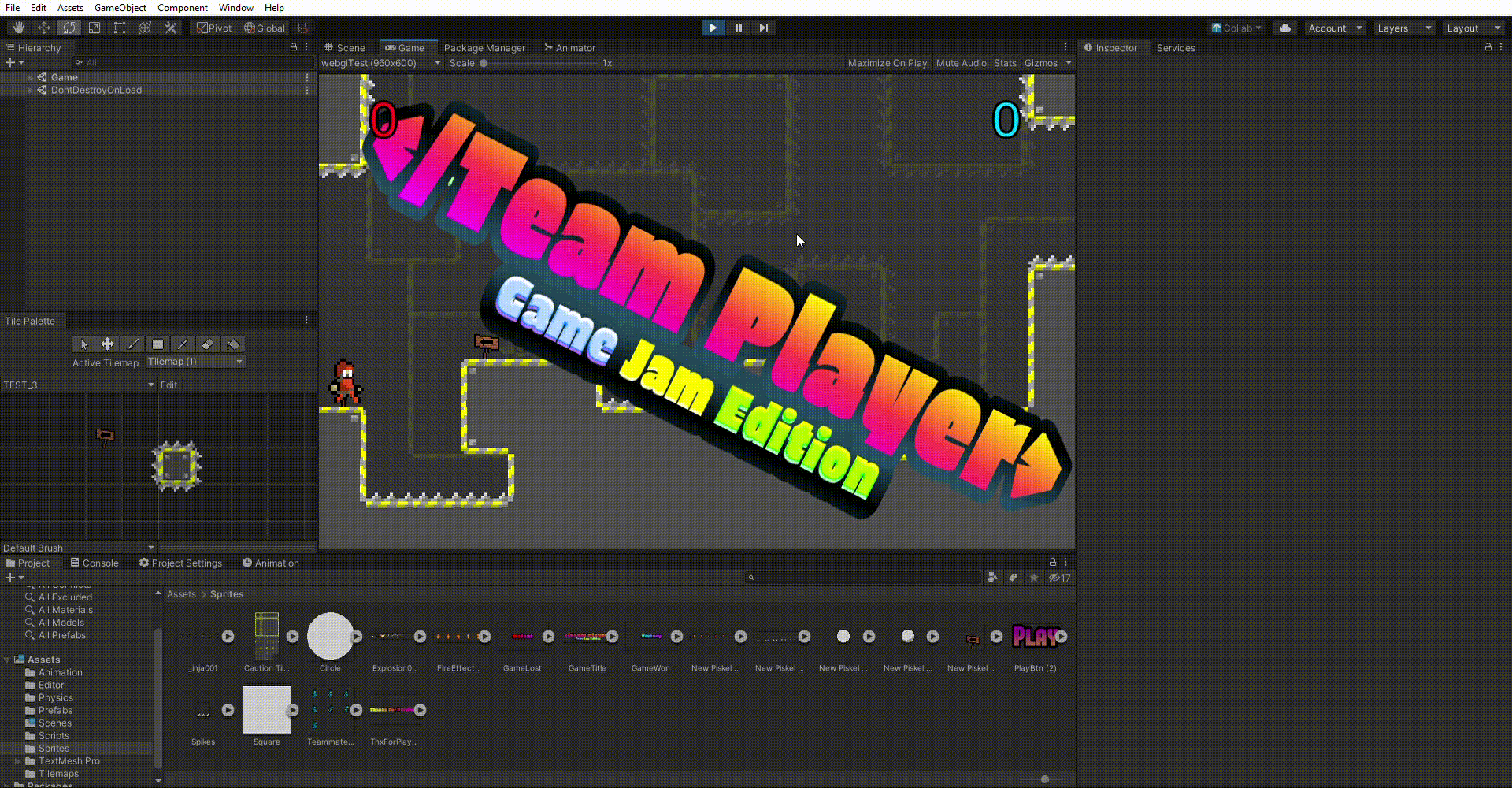Show the Stats overlay
Image resolution: width=1512 pixels, height=788 pixels.
pos(1005,63)
